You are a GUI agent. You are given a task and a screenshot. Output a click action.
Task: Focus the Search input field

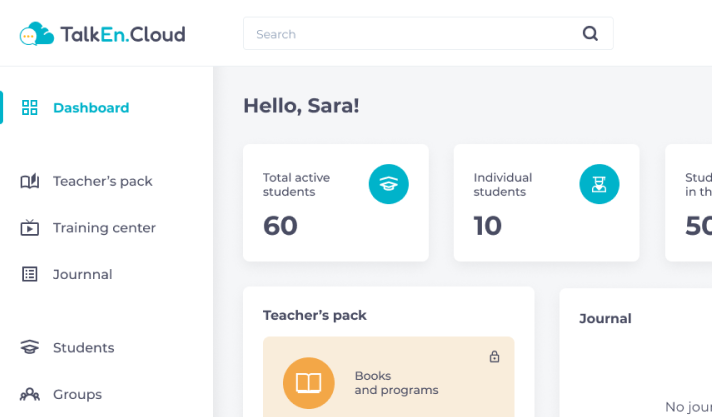click(x=410, y=34)
